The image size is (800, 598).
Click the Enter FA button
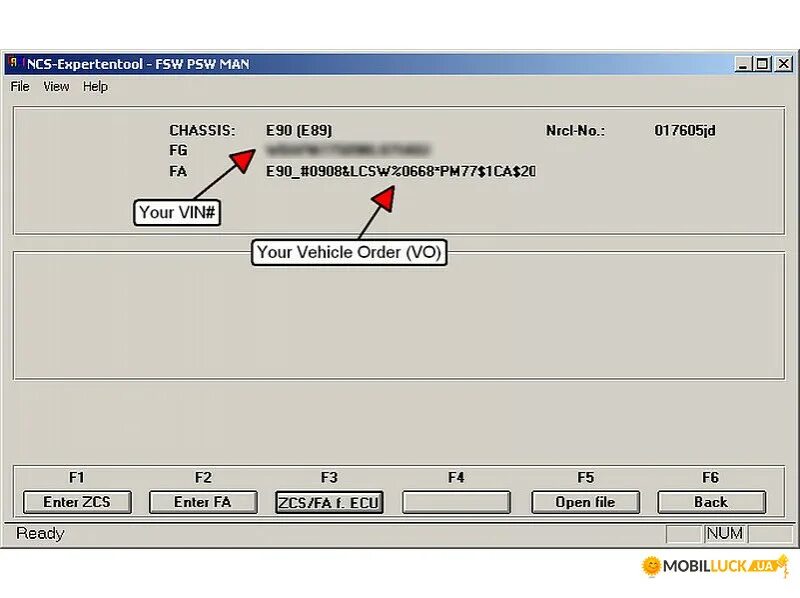[203, 502]
